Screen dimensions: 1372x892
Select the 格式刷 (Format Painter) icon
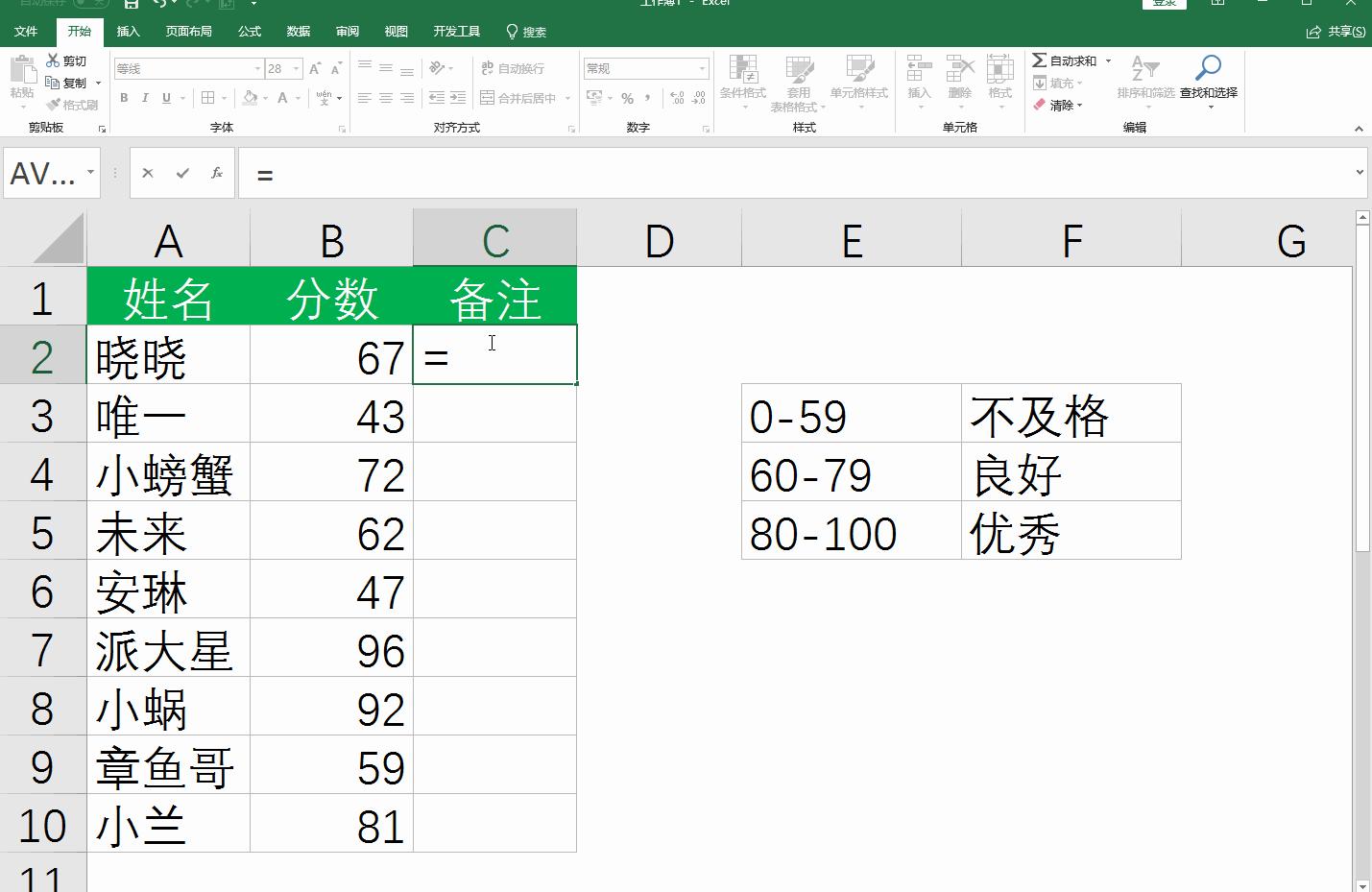click(x=74, y=105)
